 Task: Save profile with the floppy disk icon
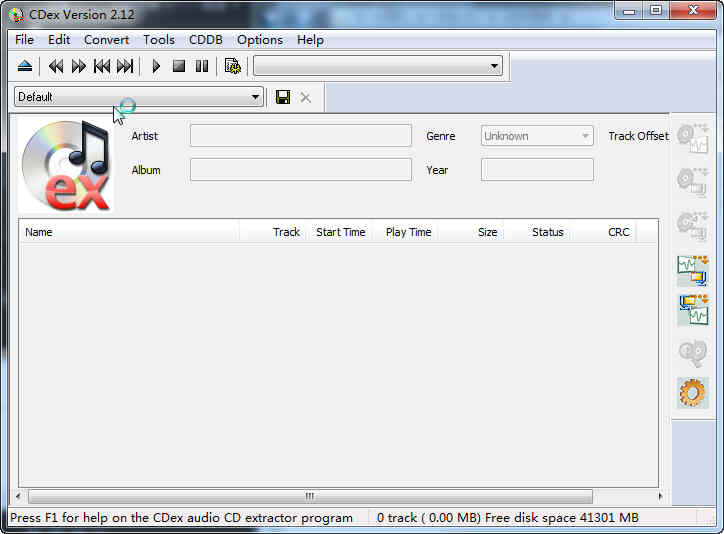pos(283,97)
